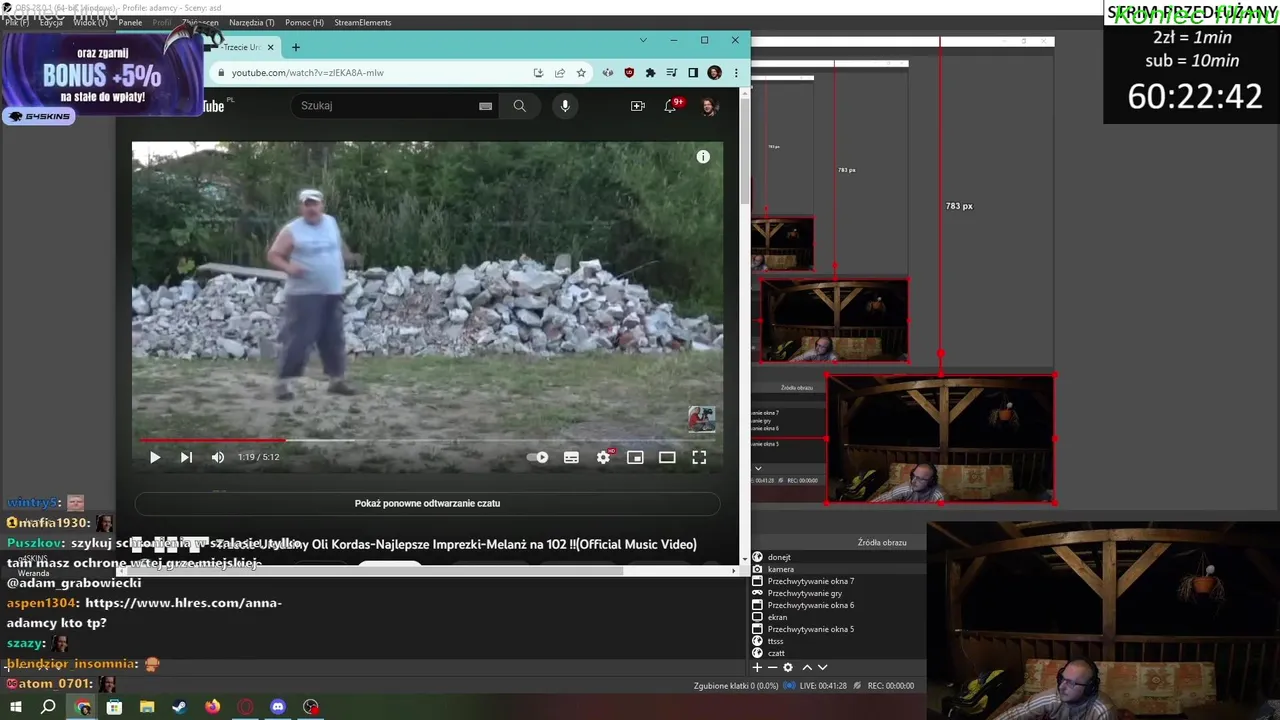Mute the YouTube video volume

pyautogui.click(x=218, y=457)
